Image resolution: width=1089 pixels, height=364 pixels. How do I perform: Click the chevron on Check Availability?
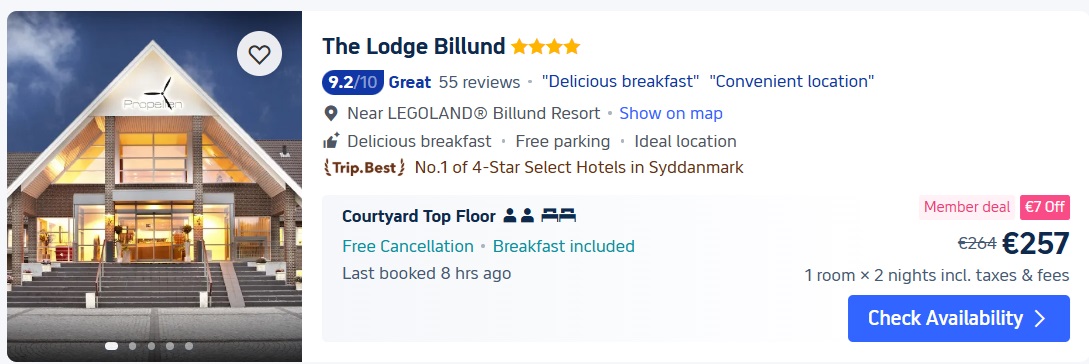pos(1040,318)
